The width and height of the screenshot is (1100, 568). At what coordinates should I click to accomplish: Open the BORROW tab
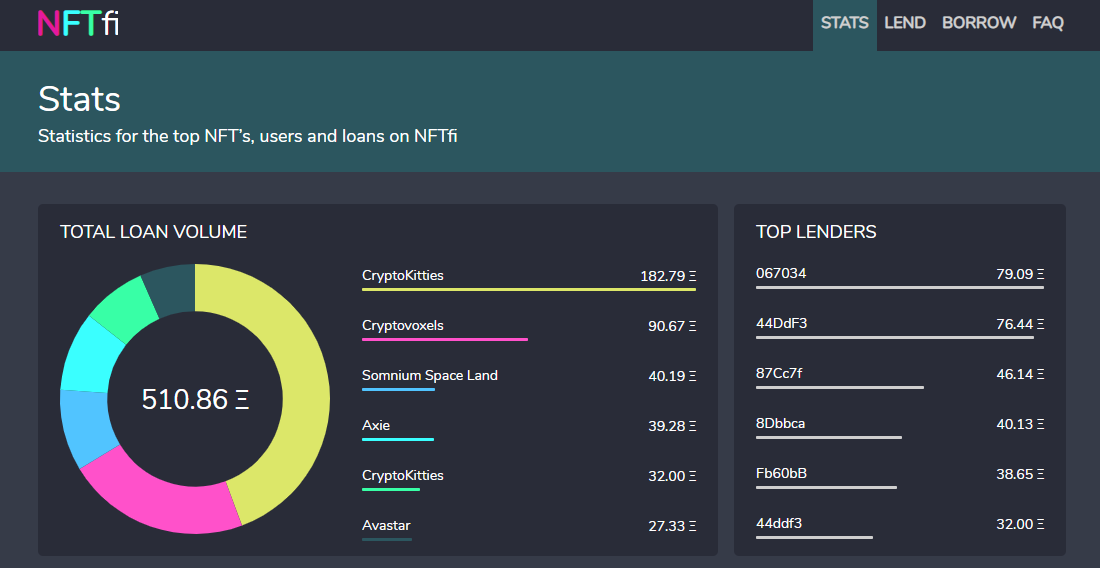click(x=979, y=23)
